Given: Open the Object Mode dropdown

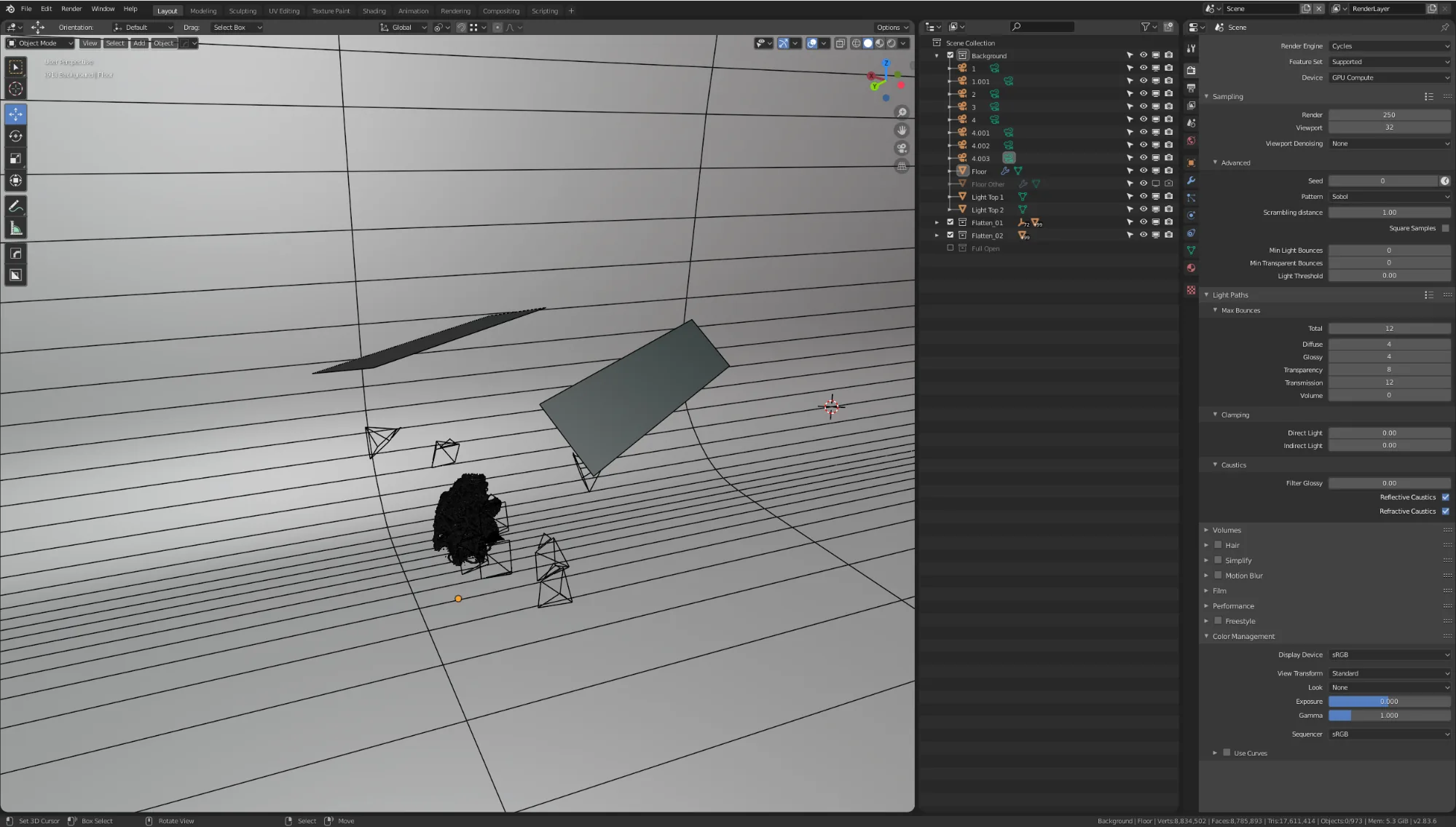Looking at the screenshot, I should coord(41,43).
